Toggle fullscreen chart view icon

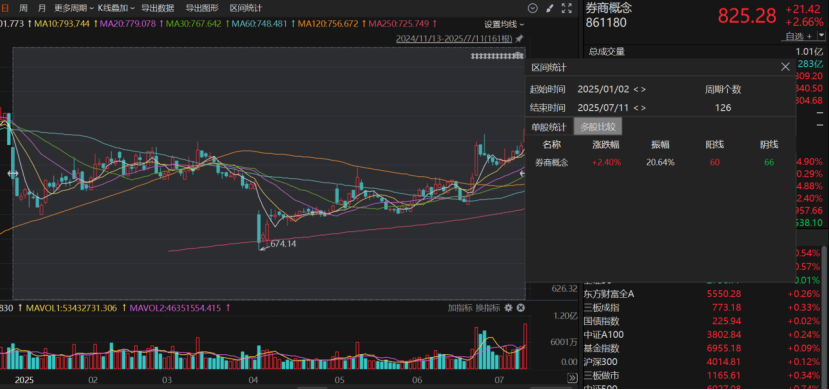pyautogui.click(x=567, y=8)
